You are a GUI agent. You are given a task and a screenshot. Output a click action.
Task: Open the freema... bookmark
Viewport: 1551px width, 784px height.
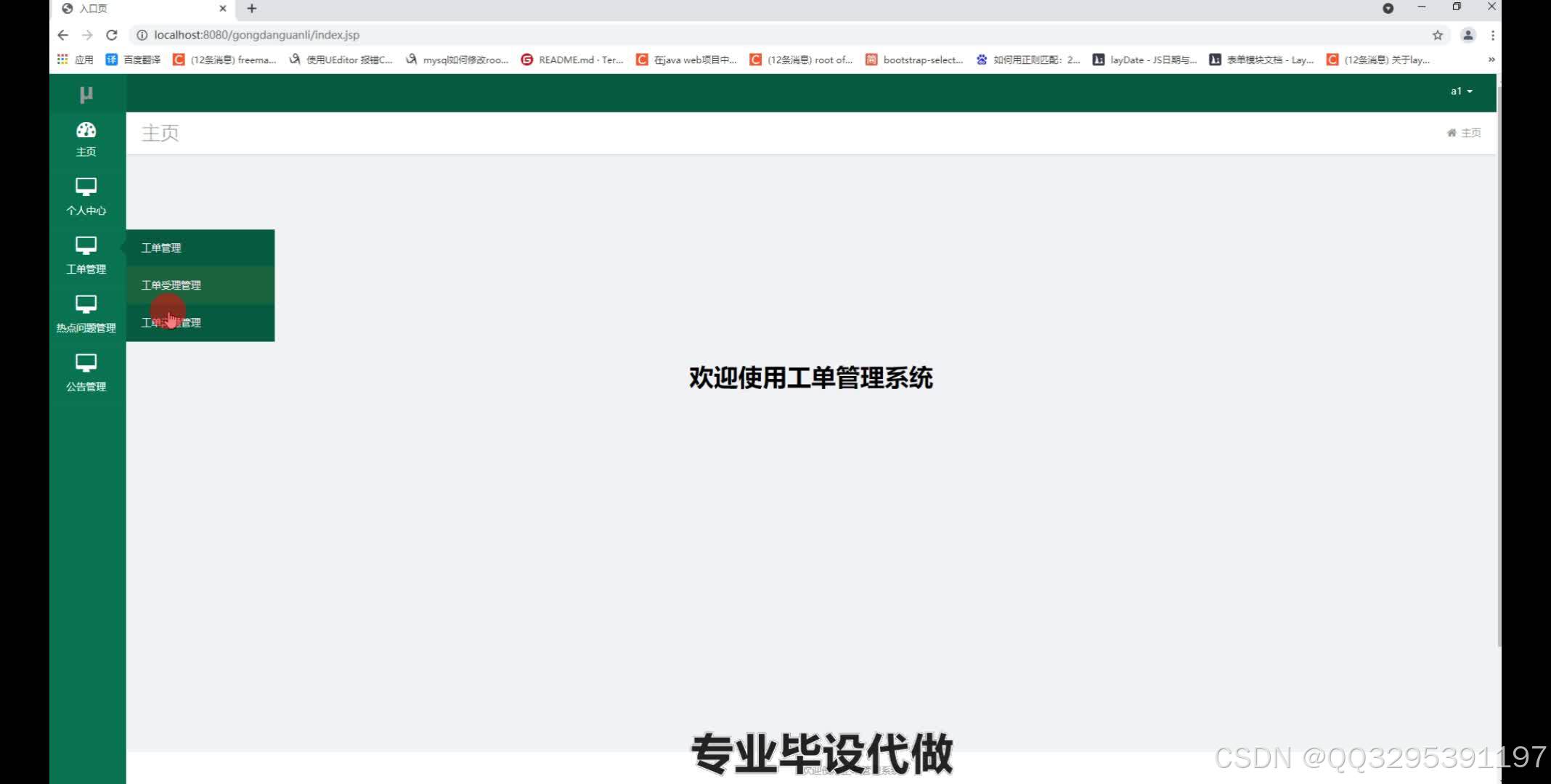[x=224, y=60]
